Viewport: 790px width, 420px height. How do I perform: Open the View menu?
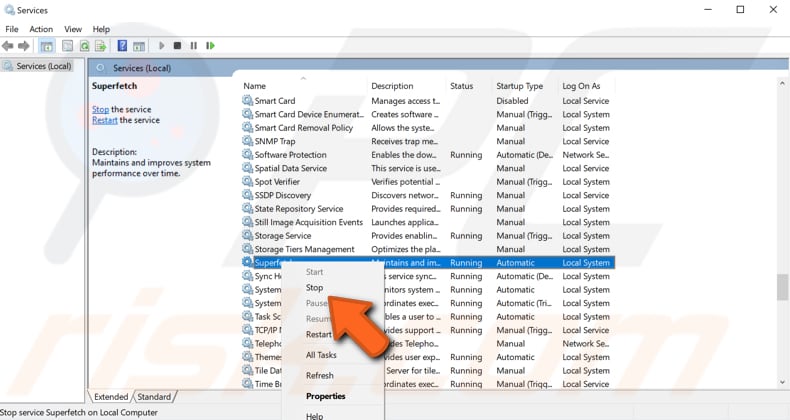point(73,29)
